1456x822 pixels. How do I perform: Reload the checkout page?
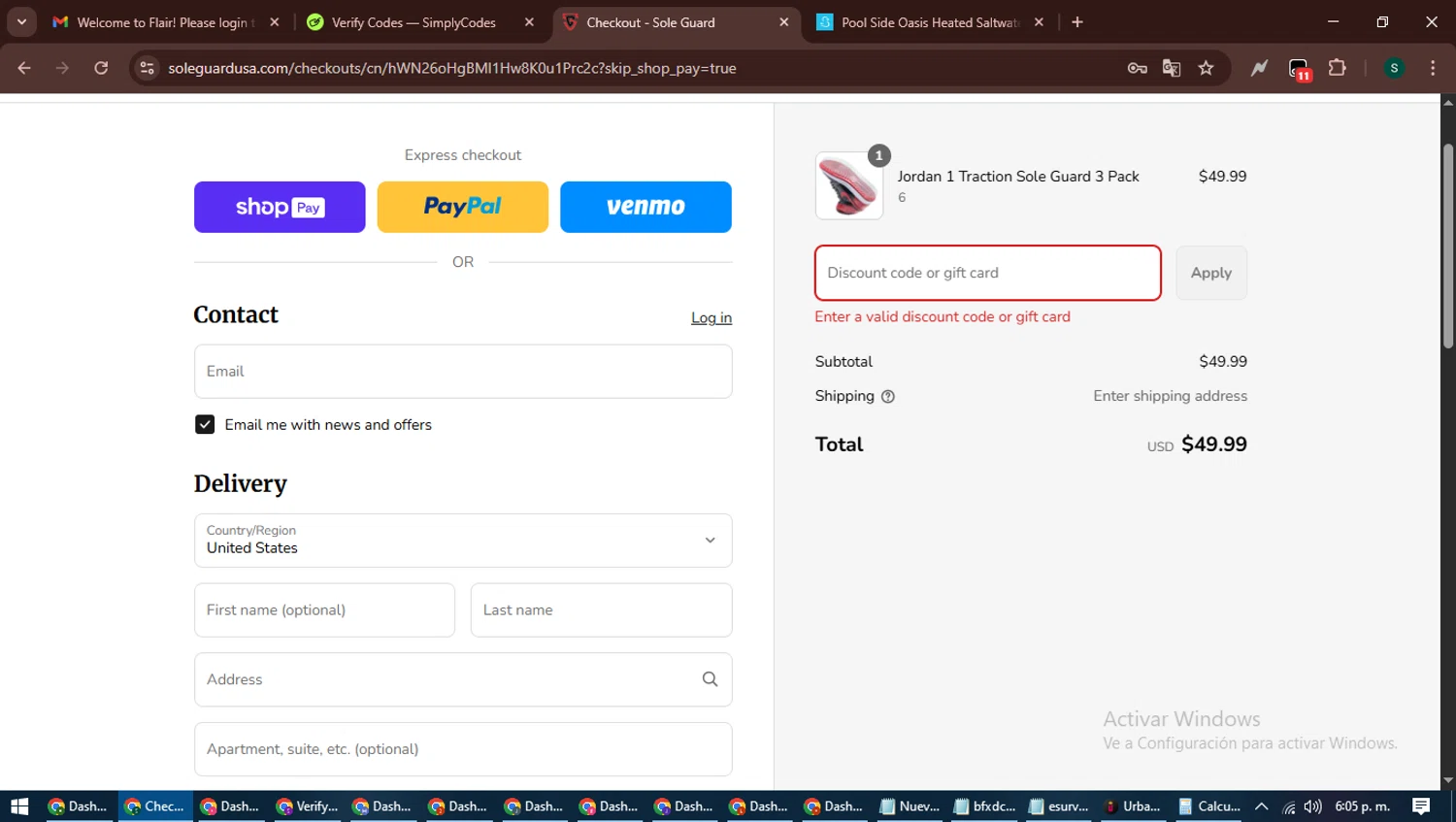(x=101, y=68)
